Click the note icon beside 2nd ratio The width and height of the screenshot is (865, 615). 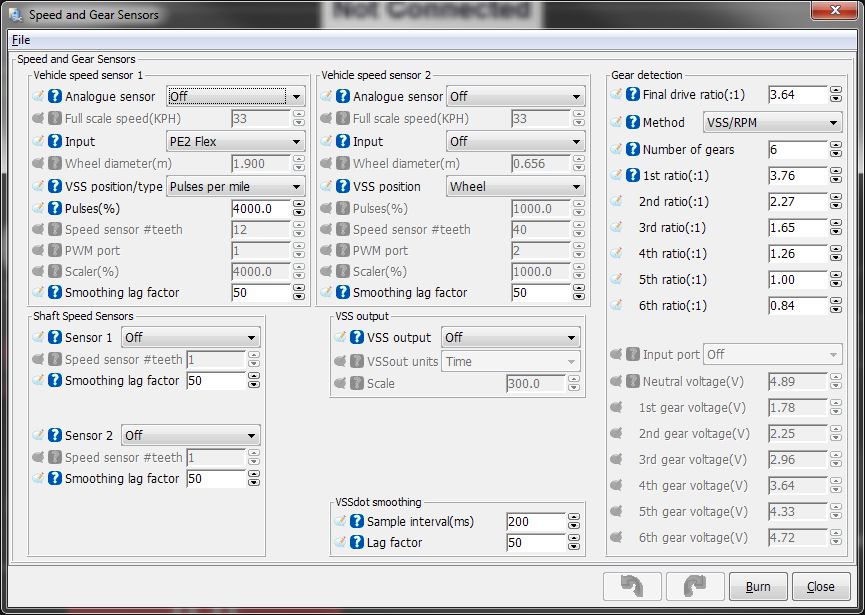[x=616, y=201]
